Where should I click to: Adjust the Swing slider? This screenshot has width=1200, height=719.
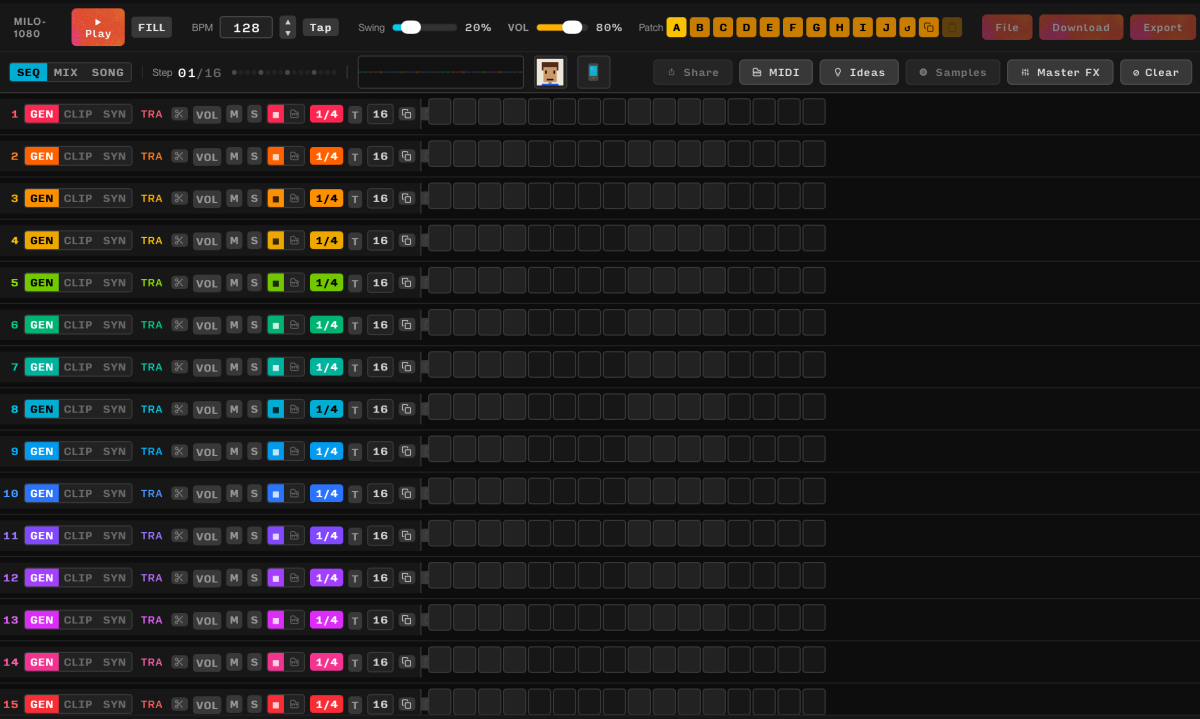pyautogui.click(x=410, y=27)
